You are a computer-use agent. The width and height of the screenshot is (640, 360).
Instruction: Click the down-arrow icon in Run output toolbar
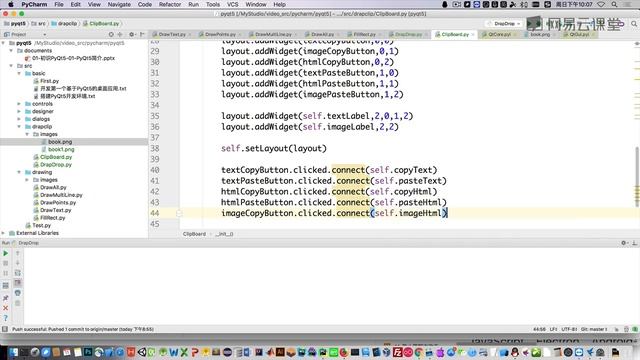(x=18, y=263)
